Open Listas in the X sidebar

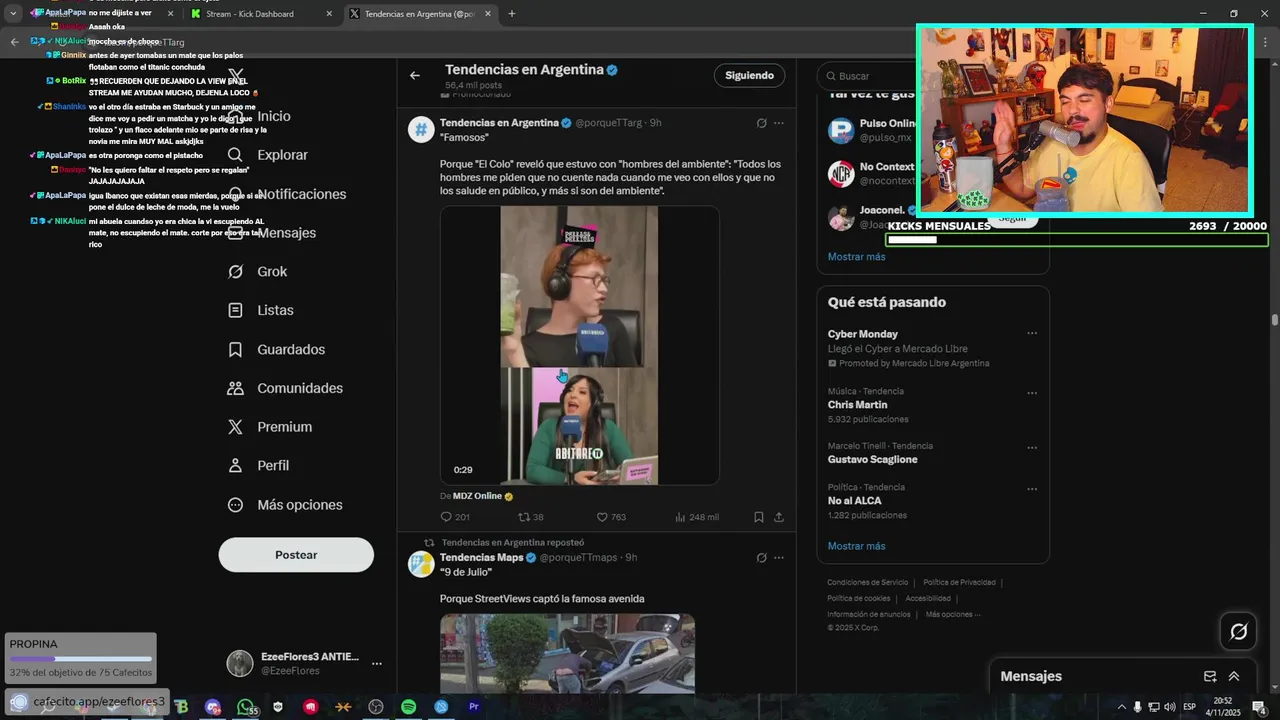(x=261, y=311)
